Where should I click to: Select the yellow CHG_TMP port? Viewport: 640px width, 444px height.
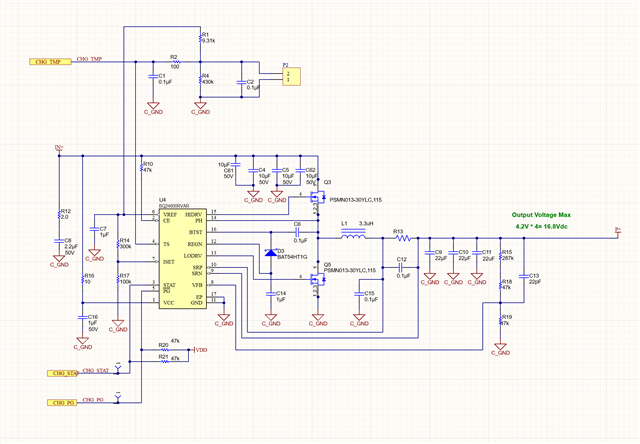(50, 62)
